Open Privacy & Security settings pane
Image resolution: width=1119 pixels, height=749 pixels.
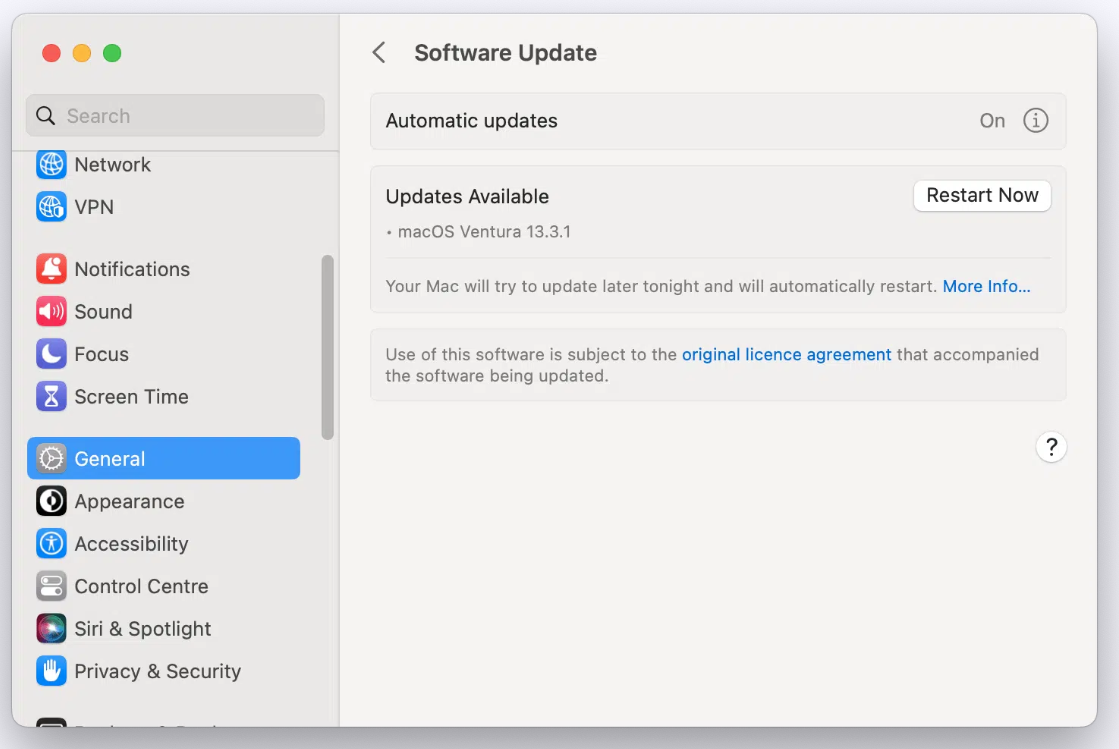point(157,671)
